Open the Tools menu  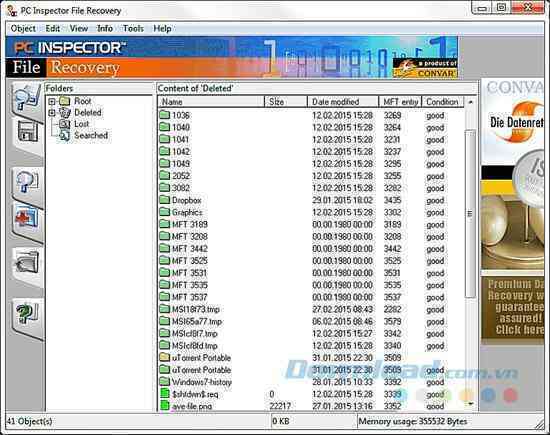pyautogui.click(x=133, y=28)
